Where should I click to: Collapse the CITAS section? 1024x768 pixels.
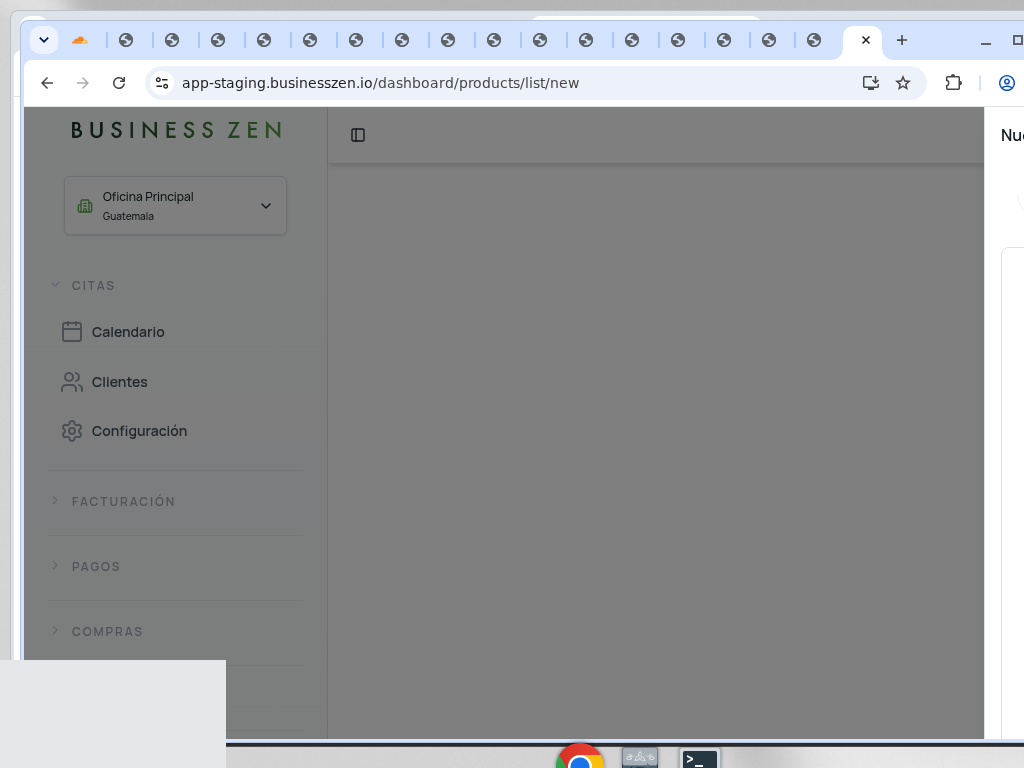[x=83, y=285]
